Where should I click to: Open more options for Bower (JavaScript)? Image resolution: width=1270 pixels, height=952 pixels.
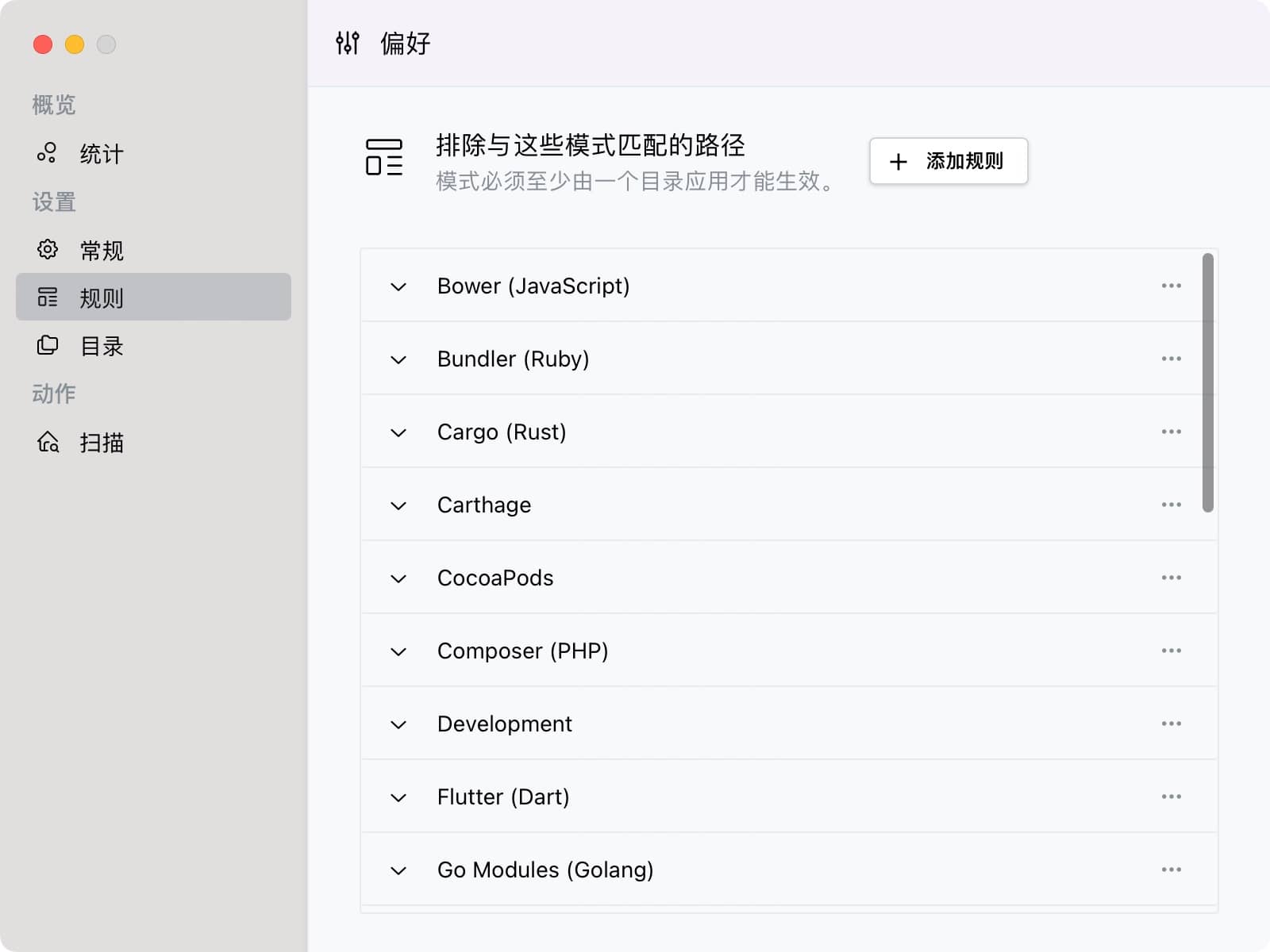[x=1171, y=286]
